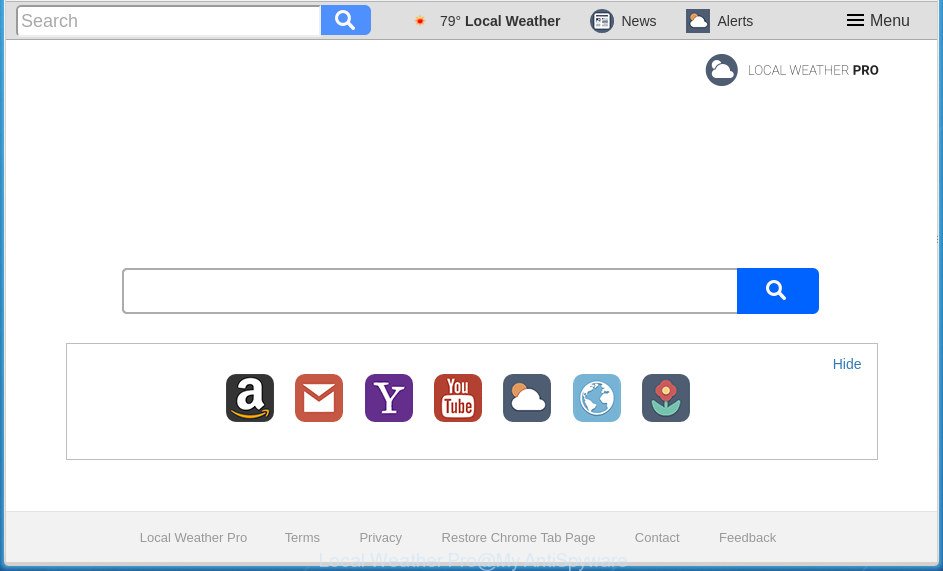This screenshot has width=943, height=571.
Task: Open the Menu dropdown label
Action: pos(889,20)
